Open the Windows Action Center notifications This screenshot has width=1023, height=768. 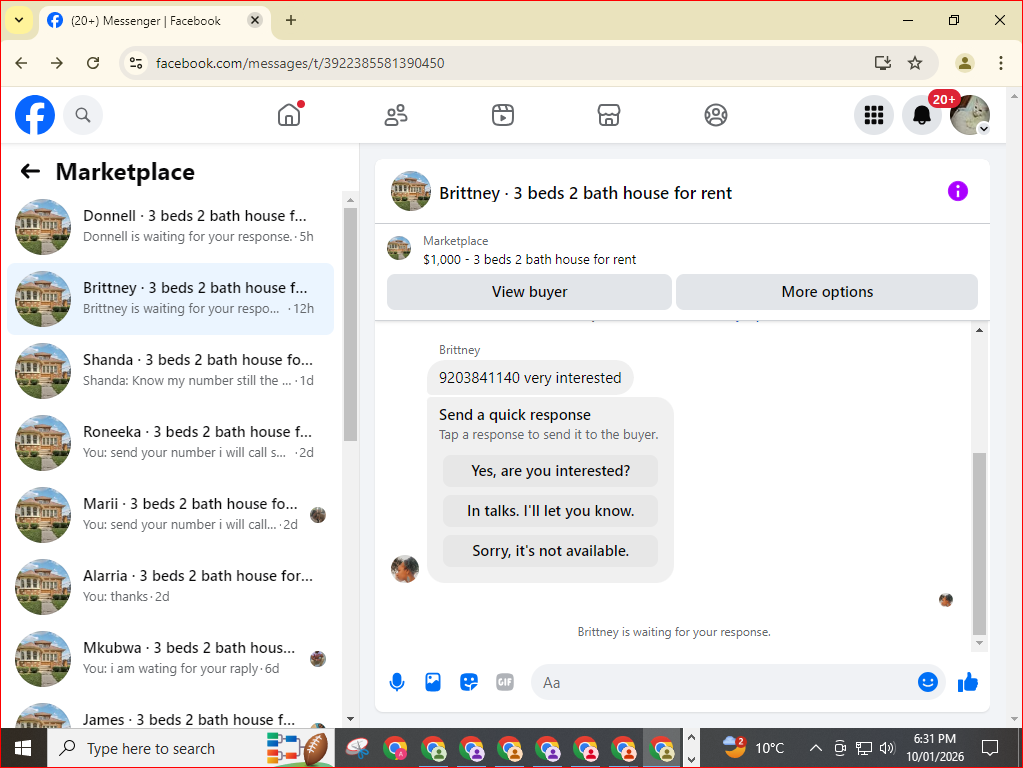click(x=990, y=748)
